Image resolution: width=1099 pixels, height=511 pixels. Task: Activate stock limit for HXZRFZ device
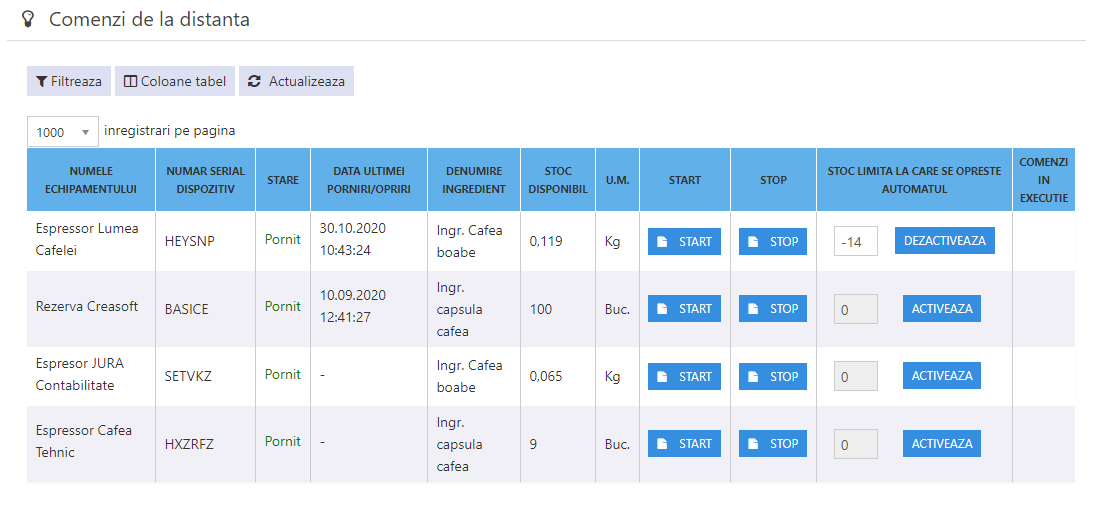941,444
